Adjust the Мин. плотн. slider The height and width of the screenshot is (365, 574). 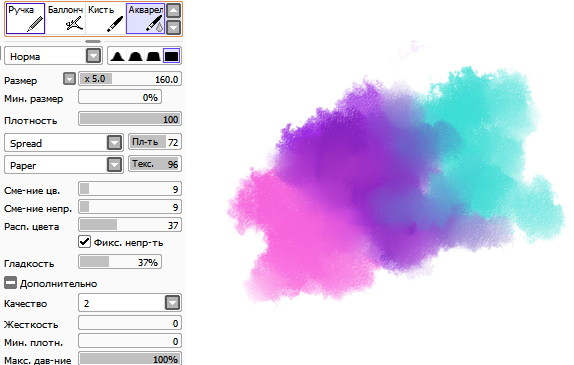point(130,341)
